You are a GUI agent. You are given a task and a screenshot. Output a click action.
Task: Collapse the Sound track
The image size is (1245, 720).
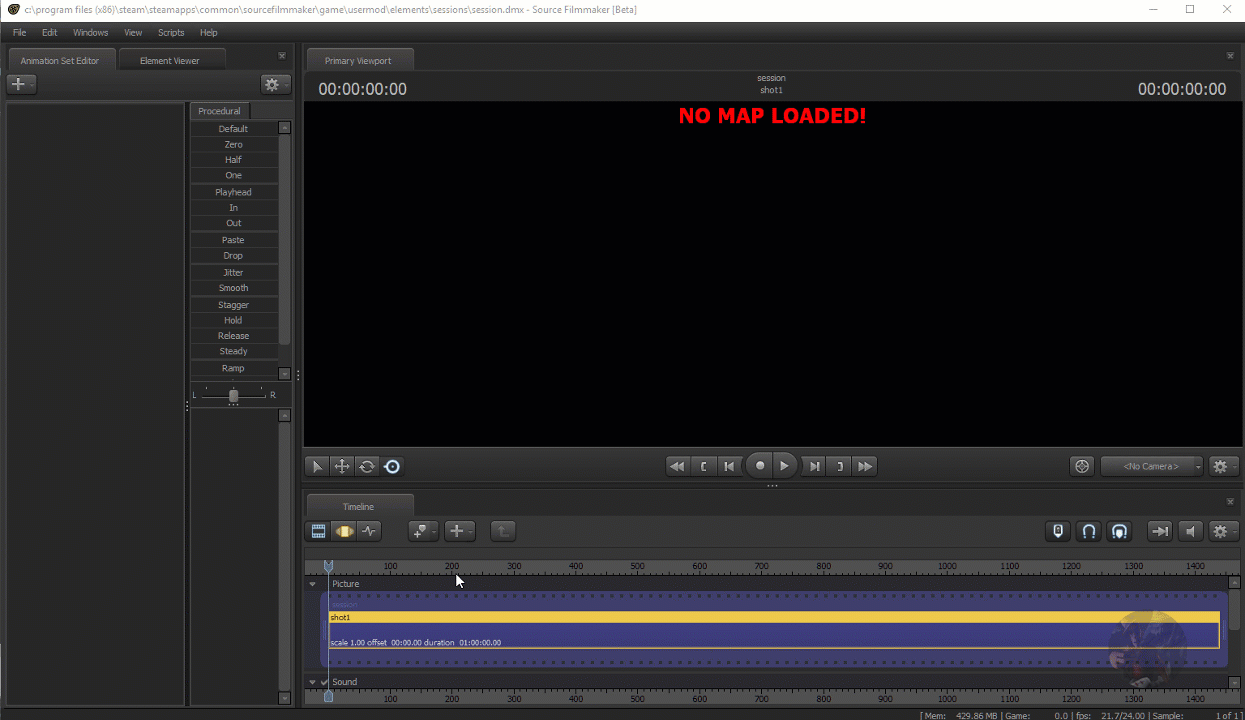tap(312, 682)
